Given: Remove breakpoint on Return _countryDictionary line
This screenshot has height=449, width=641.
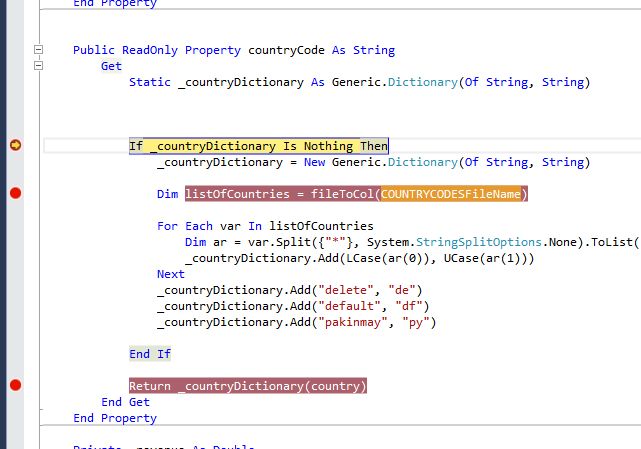Looking at the screenshot, I should (x=16, y=385).
